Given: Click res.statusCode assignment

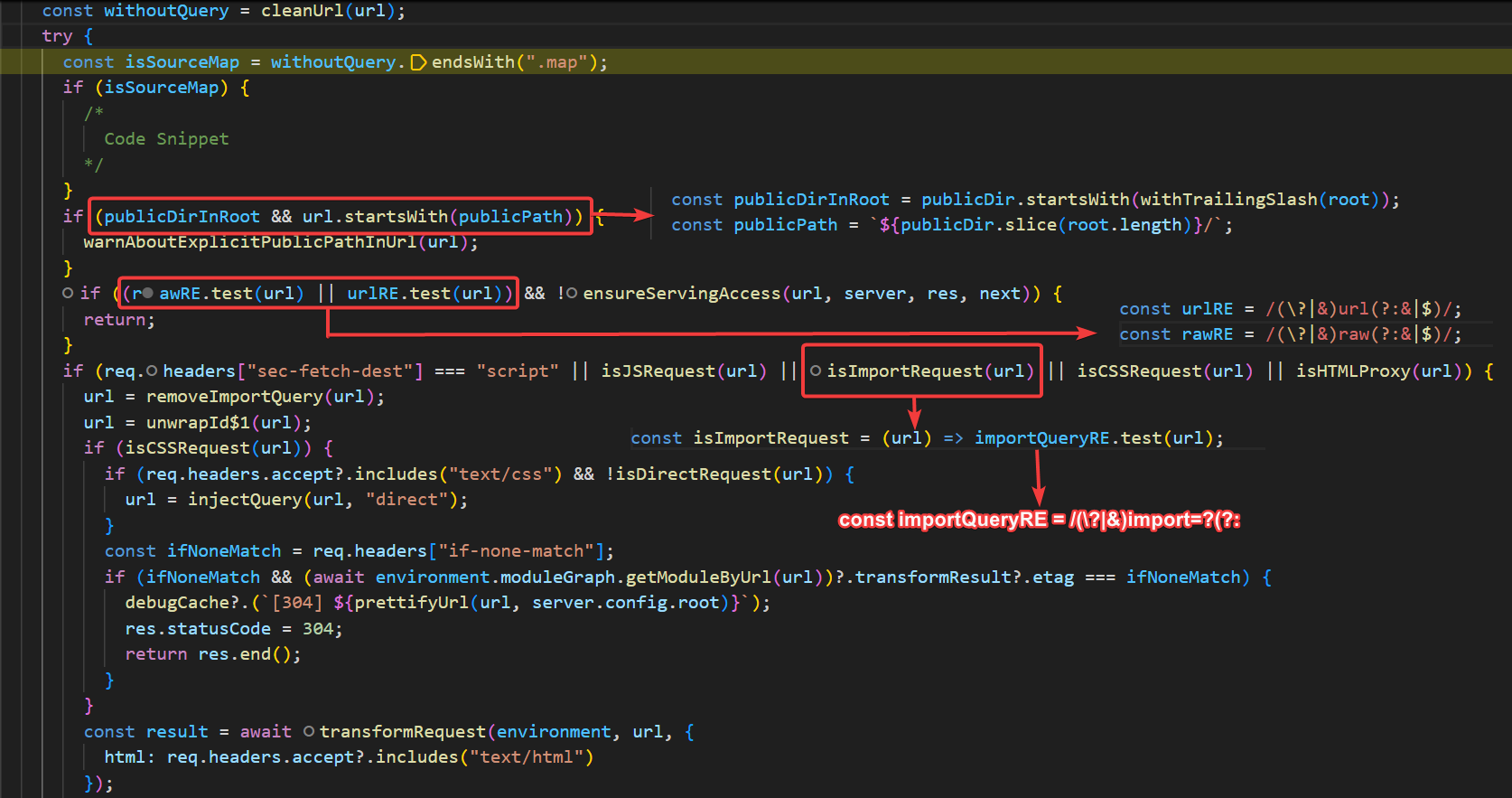Looking at the screenshot, I should (198, 629).
